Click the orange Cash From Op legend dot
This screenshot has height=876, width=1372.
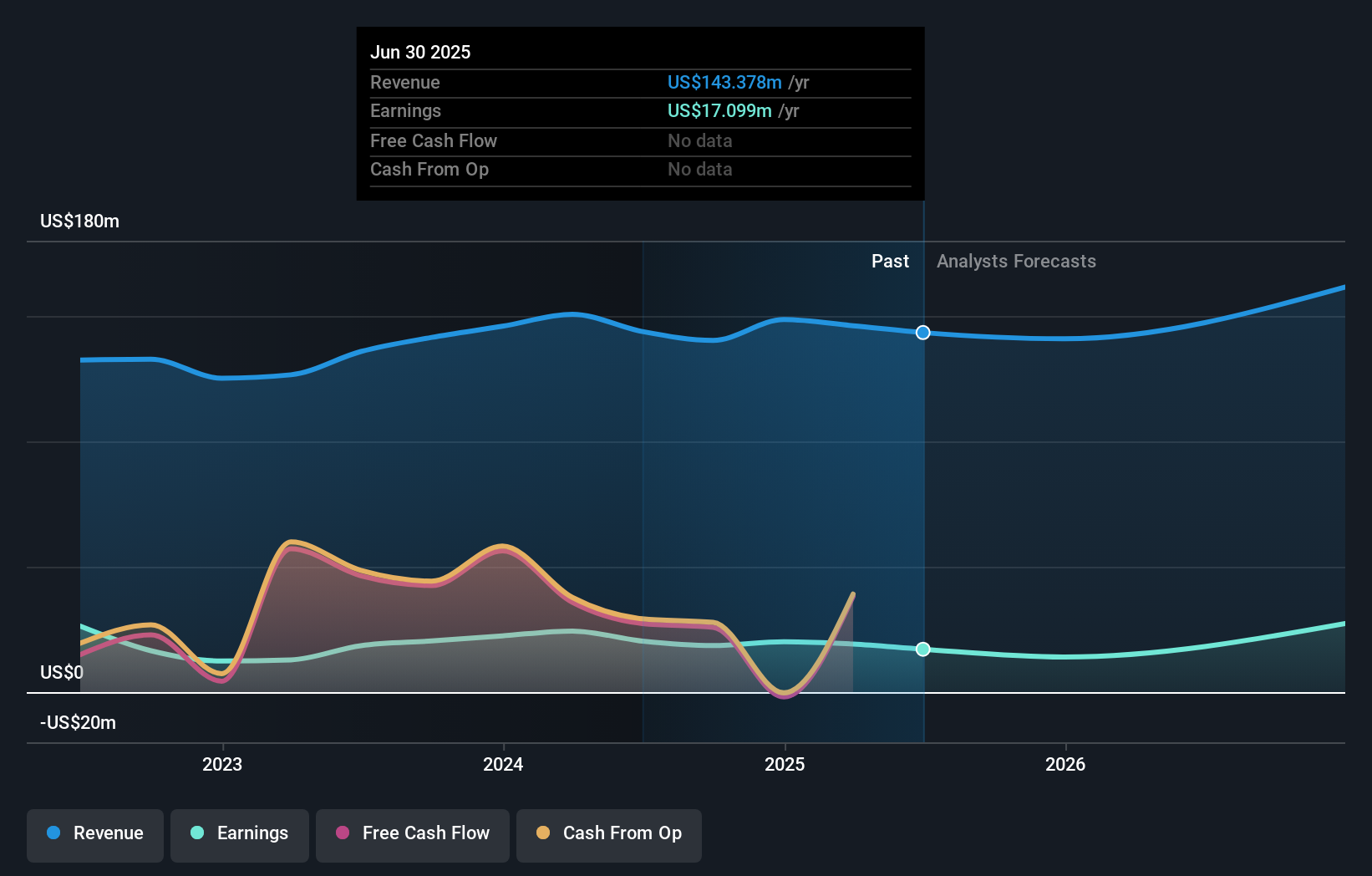(543, 833)
